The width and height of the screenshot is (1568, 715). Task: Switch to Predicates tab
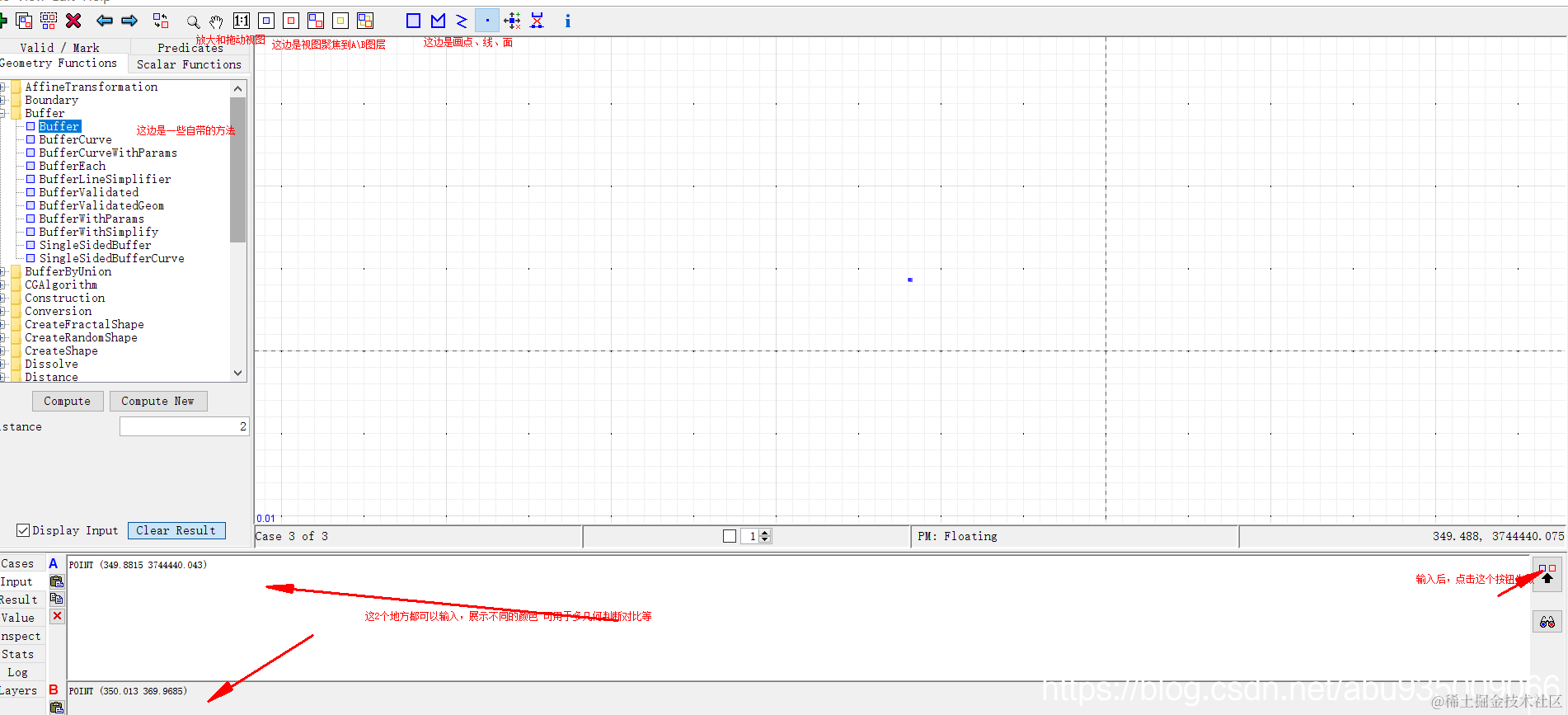(x=190, y=48)
